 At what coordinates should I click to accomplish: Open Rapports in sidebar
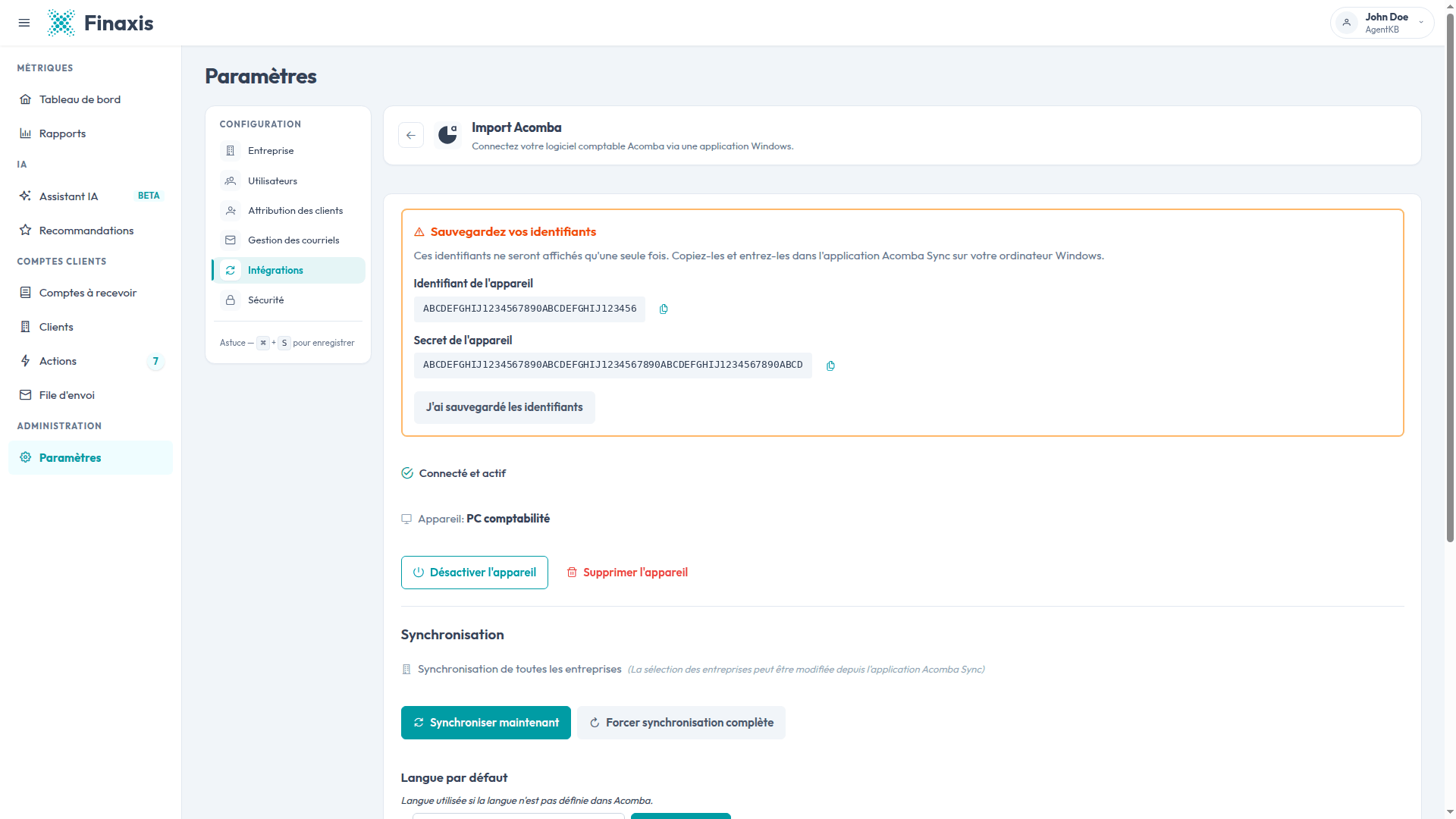point(90,133)
